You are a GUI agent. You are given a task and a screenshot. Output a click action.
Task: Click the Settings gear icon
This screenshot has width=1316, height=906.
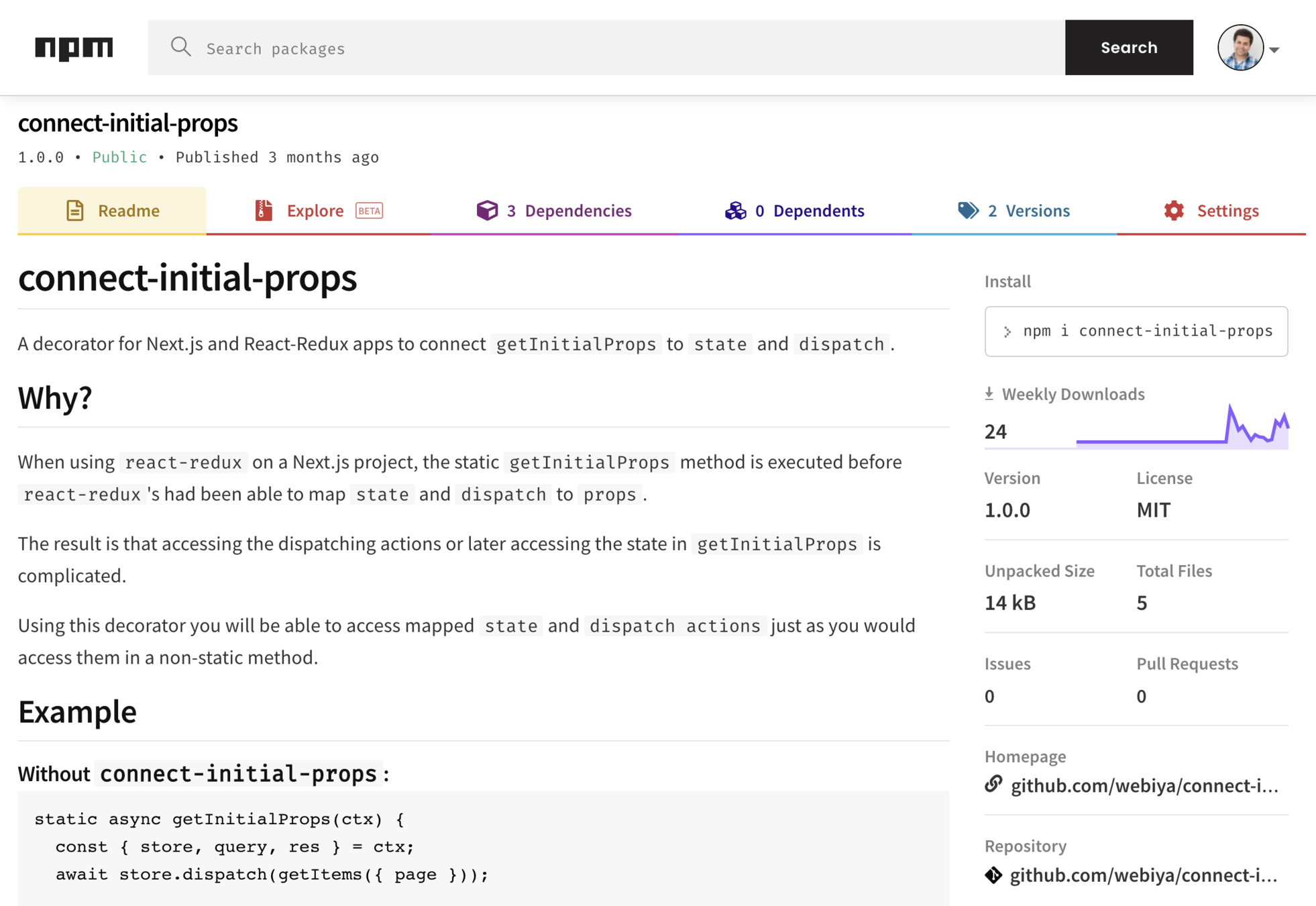[x=1174, y=211]
